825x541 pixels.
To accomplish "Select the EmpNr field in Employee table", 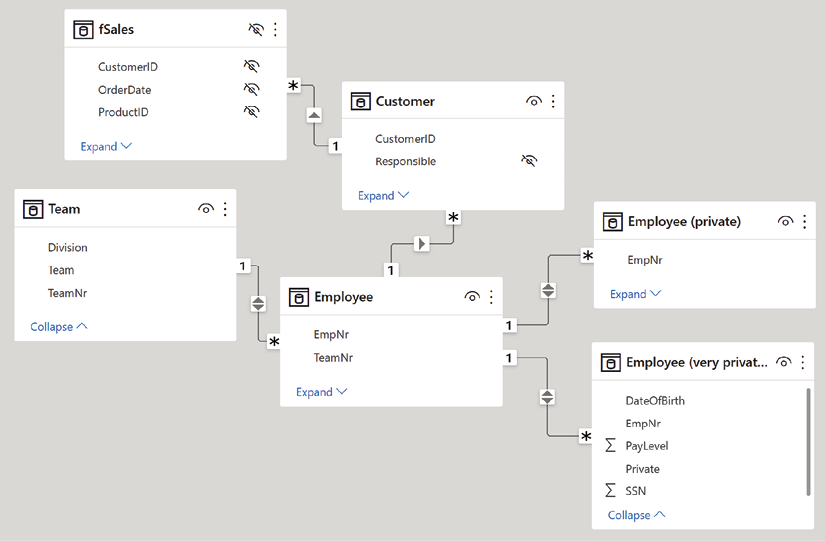I will [x=331, y=335].
